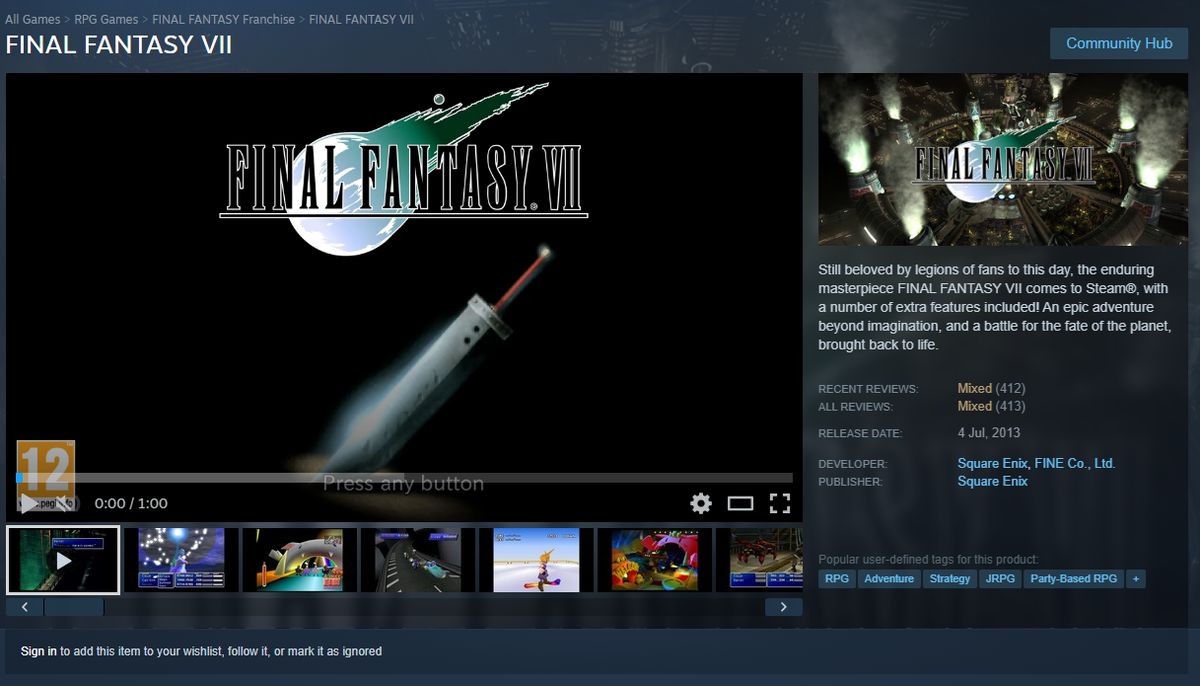Select the RPG tag
1200x686 pixels.
[837, 578]
